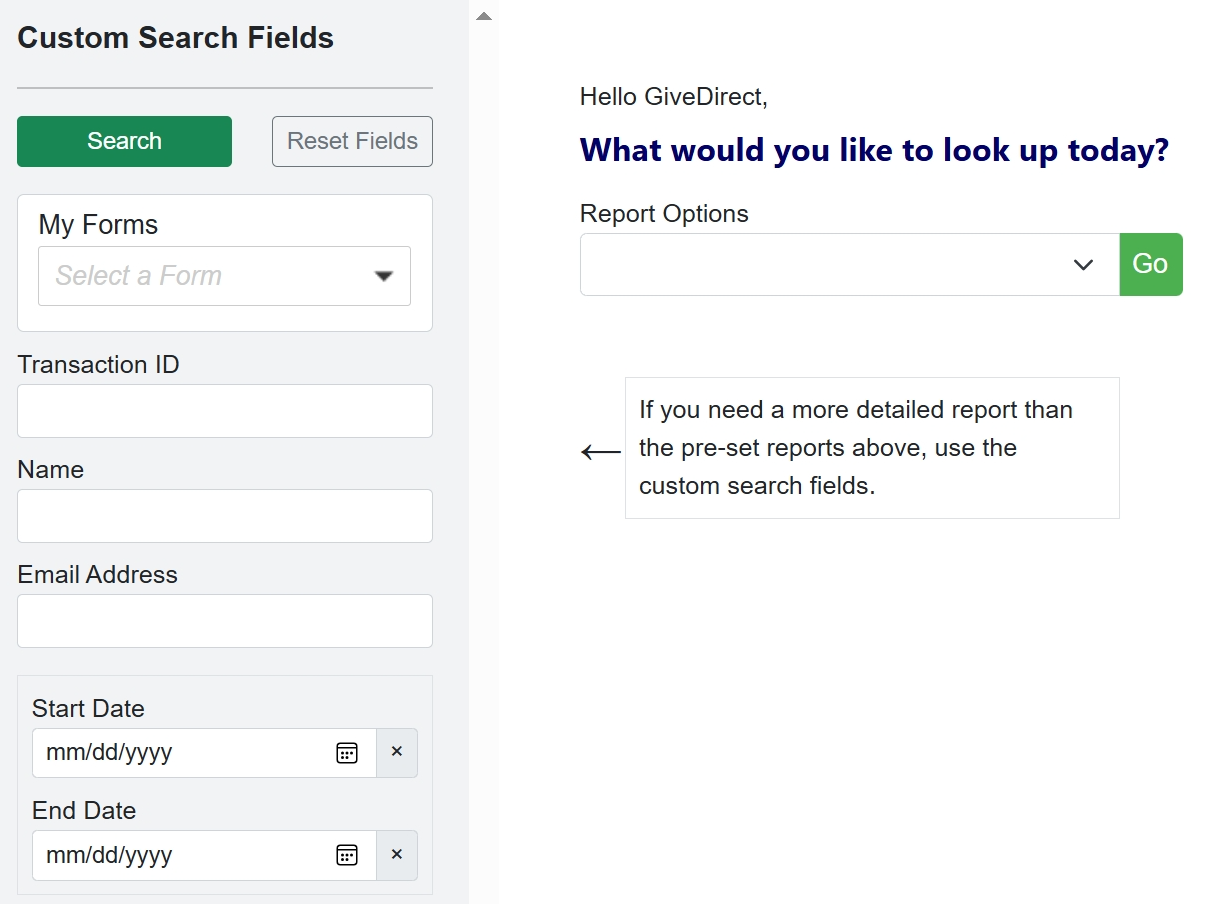This screenshot has height=904, width=1208.
Task: Open the End Date calendar picker icon
Action: pyautogui.click(x=347, y=855)
